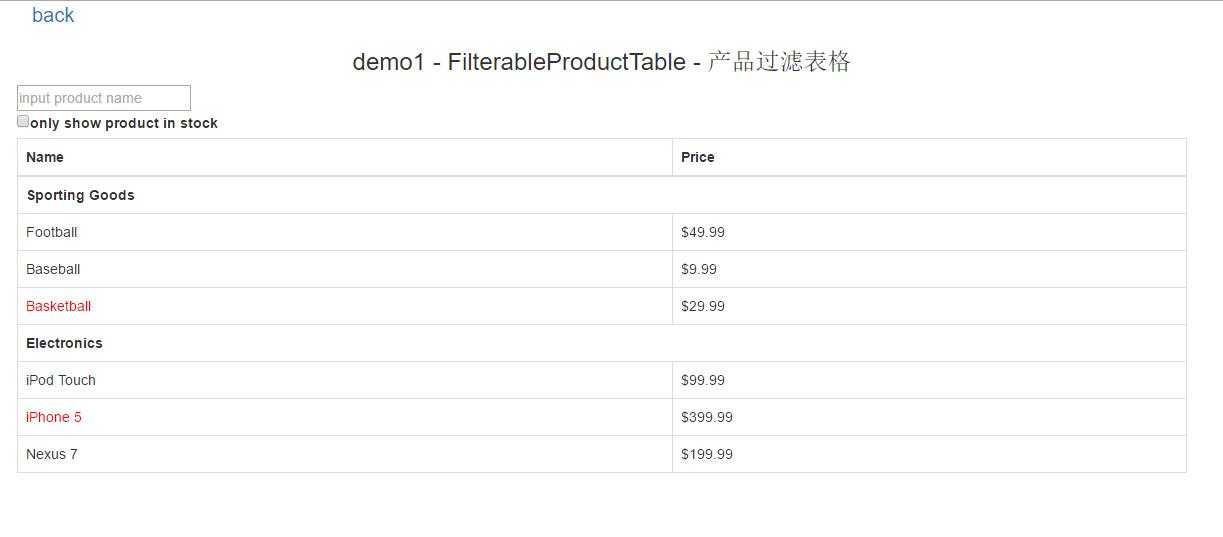
Task: Click the iPod Touch product name
Action: [x=61, y=380]
